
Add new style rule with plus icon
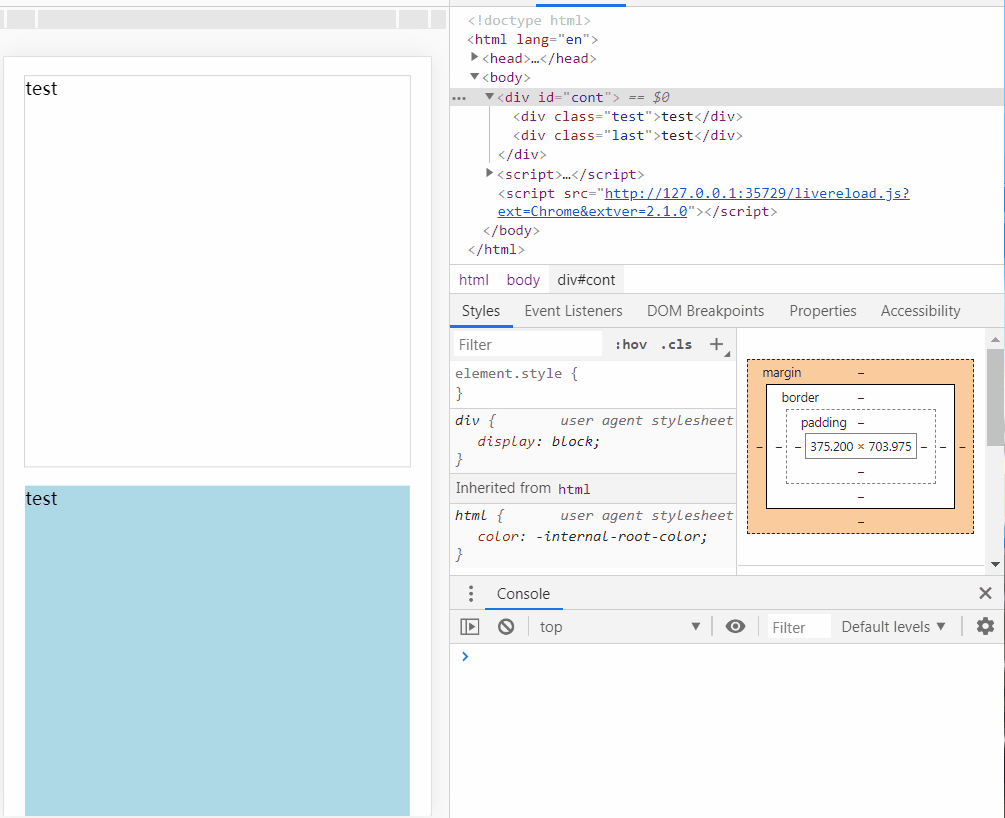click(717, 344)
